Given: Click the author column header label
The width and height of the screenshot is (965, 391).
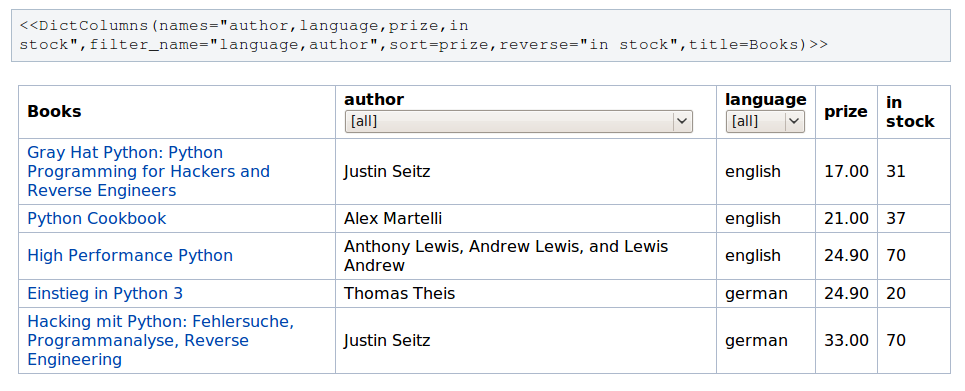Looking at the screenshot, I should tap(374, 99).
